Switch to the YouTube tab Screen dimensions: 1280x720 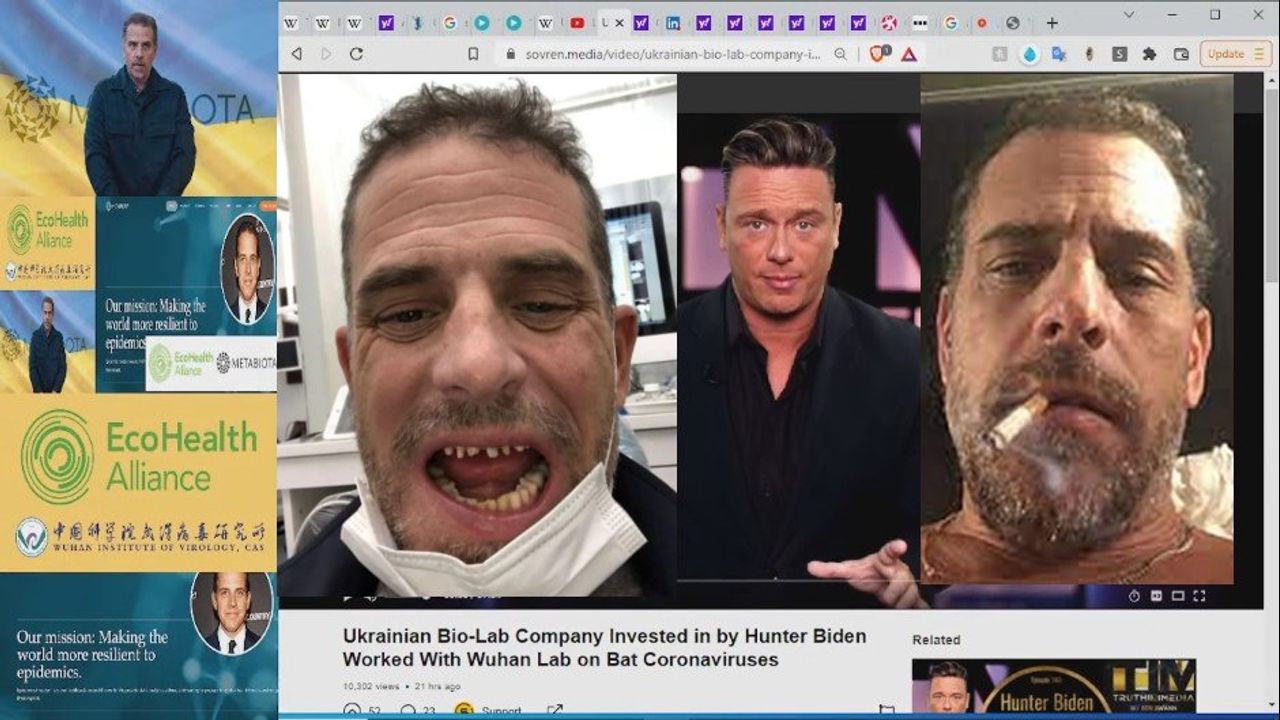point(577,23)
